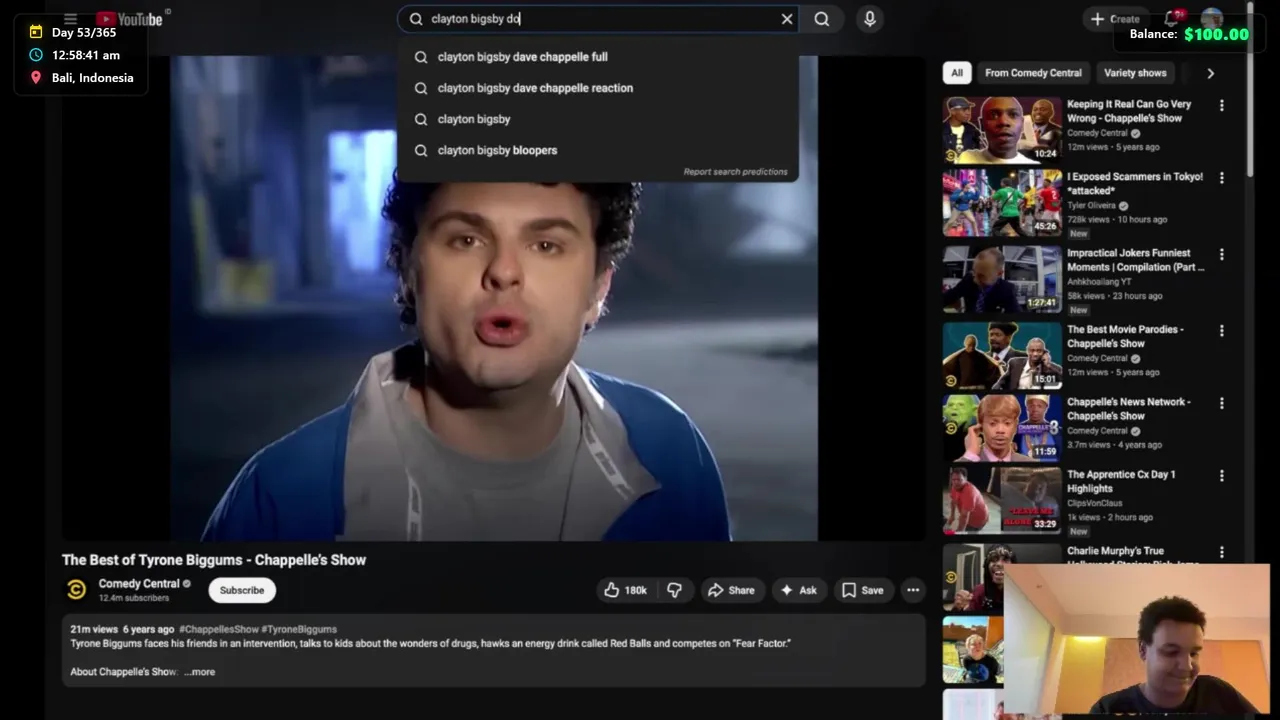Subscribe to Comedy Central
Viewport: 1280px width, 720px height.
(x=242, y=590)
